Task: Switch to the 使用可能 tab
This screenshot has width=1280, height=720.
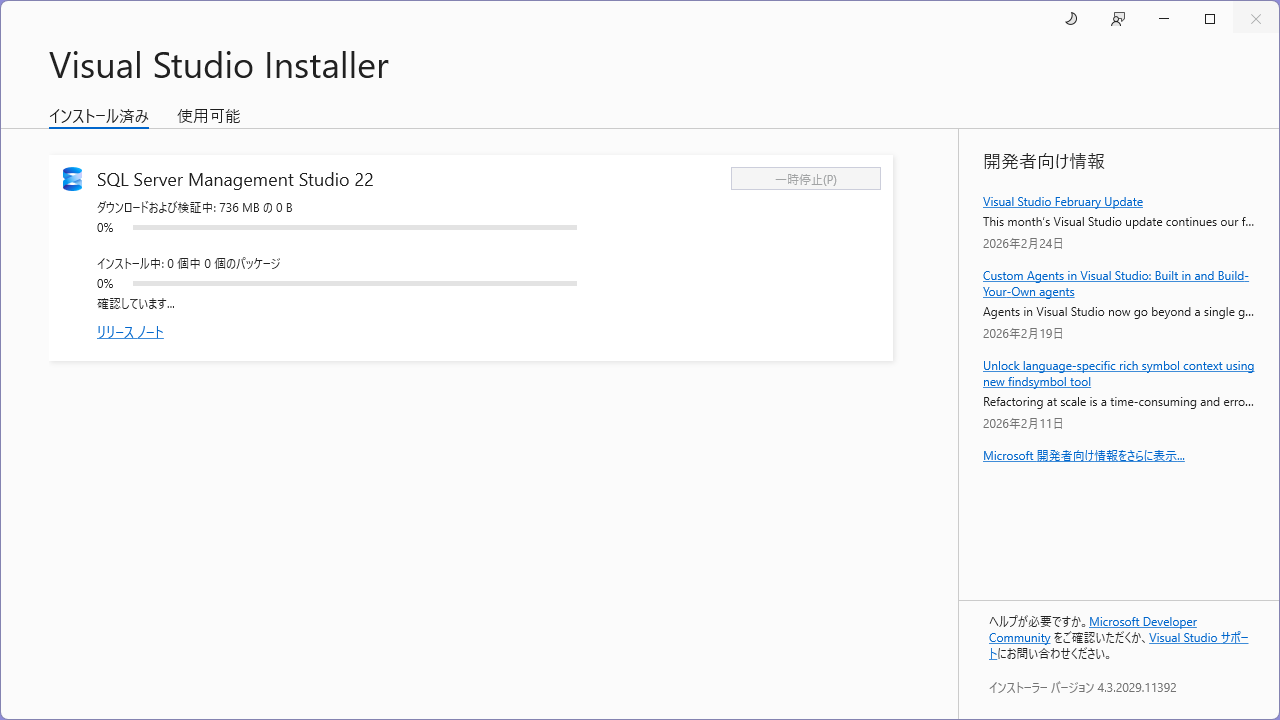Action: point(208,116)
